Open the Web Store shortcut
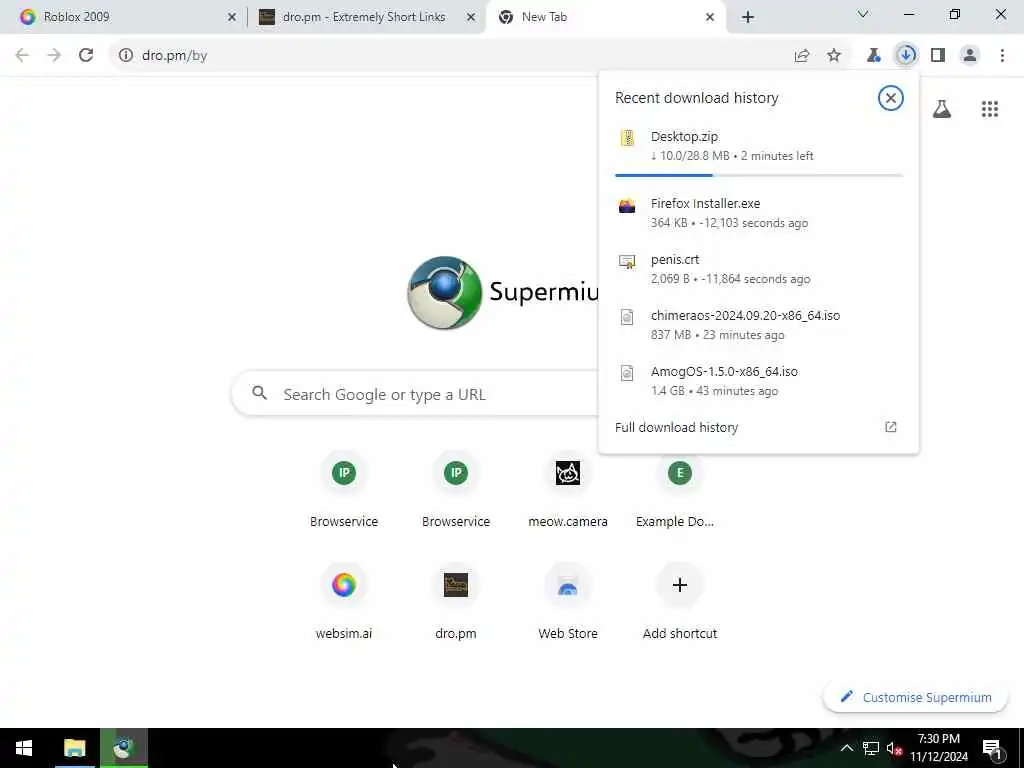This screenshot has height=768, width=1024. point(568,603)
